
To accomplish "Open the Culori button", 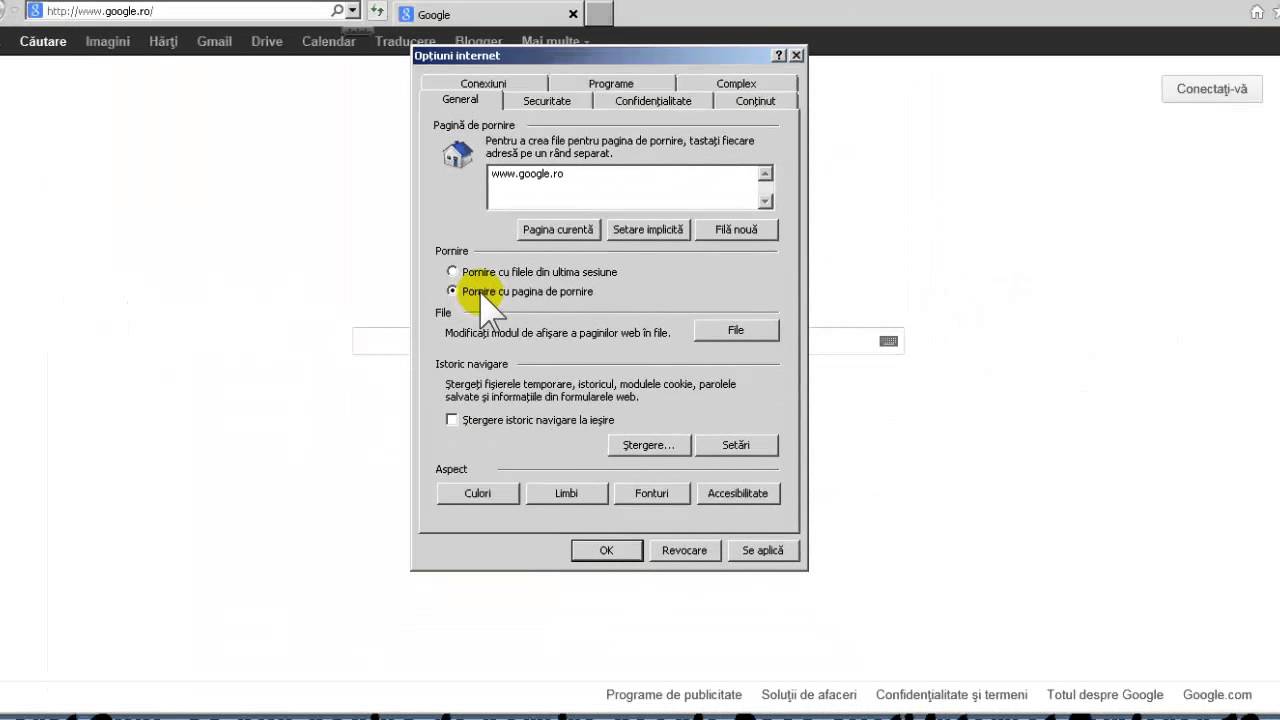I will pos(478,493).
